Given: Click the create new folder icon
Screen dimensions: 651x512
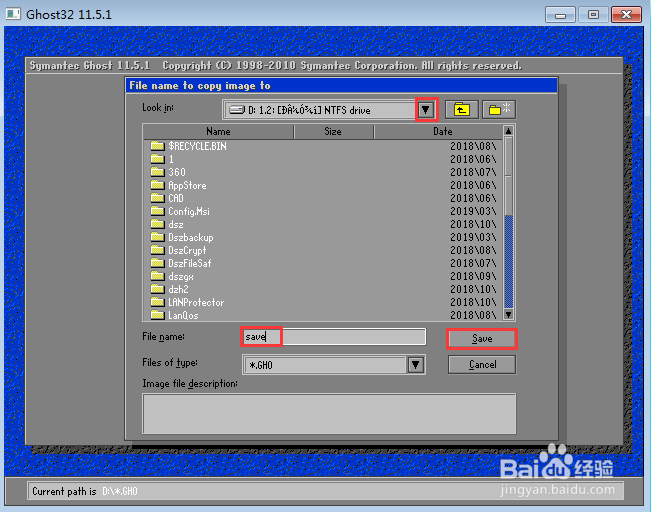Looking at the screenshot, I should [x=499, y=110].
